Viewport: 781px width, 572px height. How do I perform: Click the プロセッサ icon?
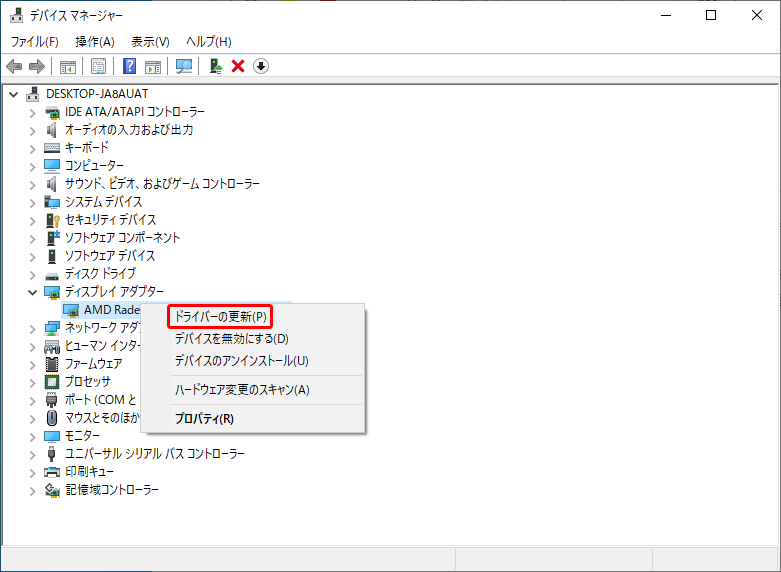[x=52, y=382]
